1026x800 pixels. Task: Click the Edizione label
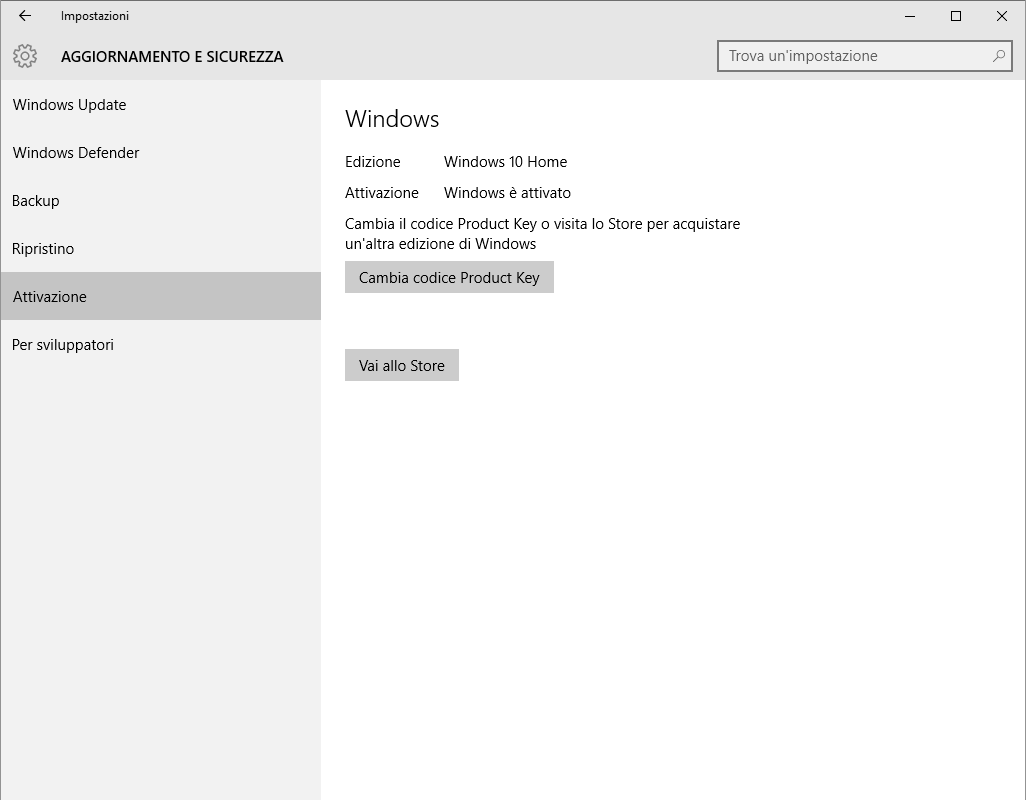[372, 162]
